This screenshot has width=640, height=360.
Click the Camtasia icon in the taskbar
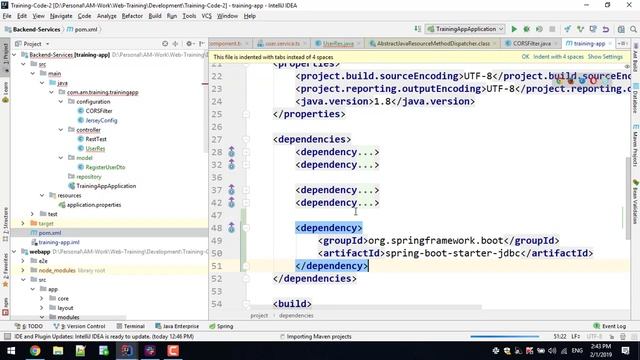(x=173, y=351)
